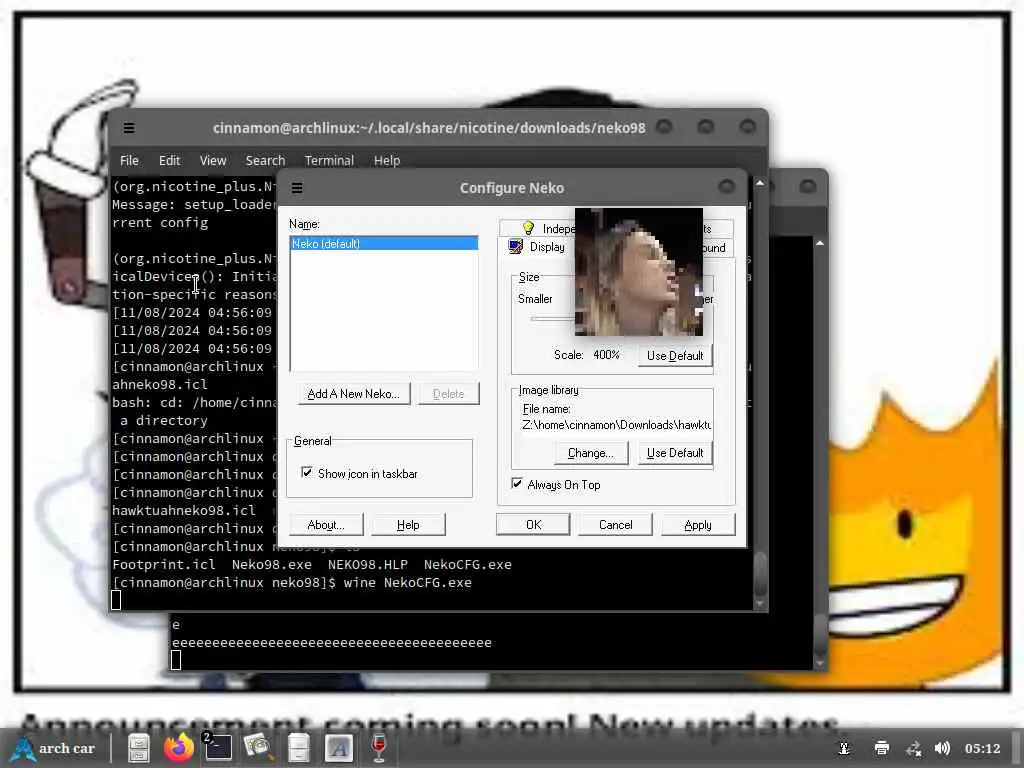
Task: Open the terminal File menu
Action: pyautogui.click(x=129, y=161)
